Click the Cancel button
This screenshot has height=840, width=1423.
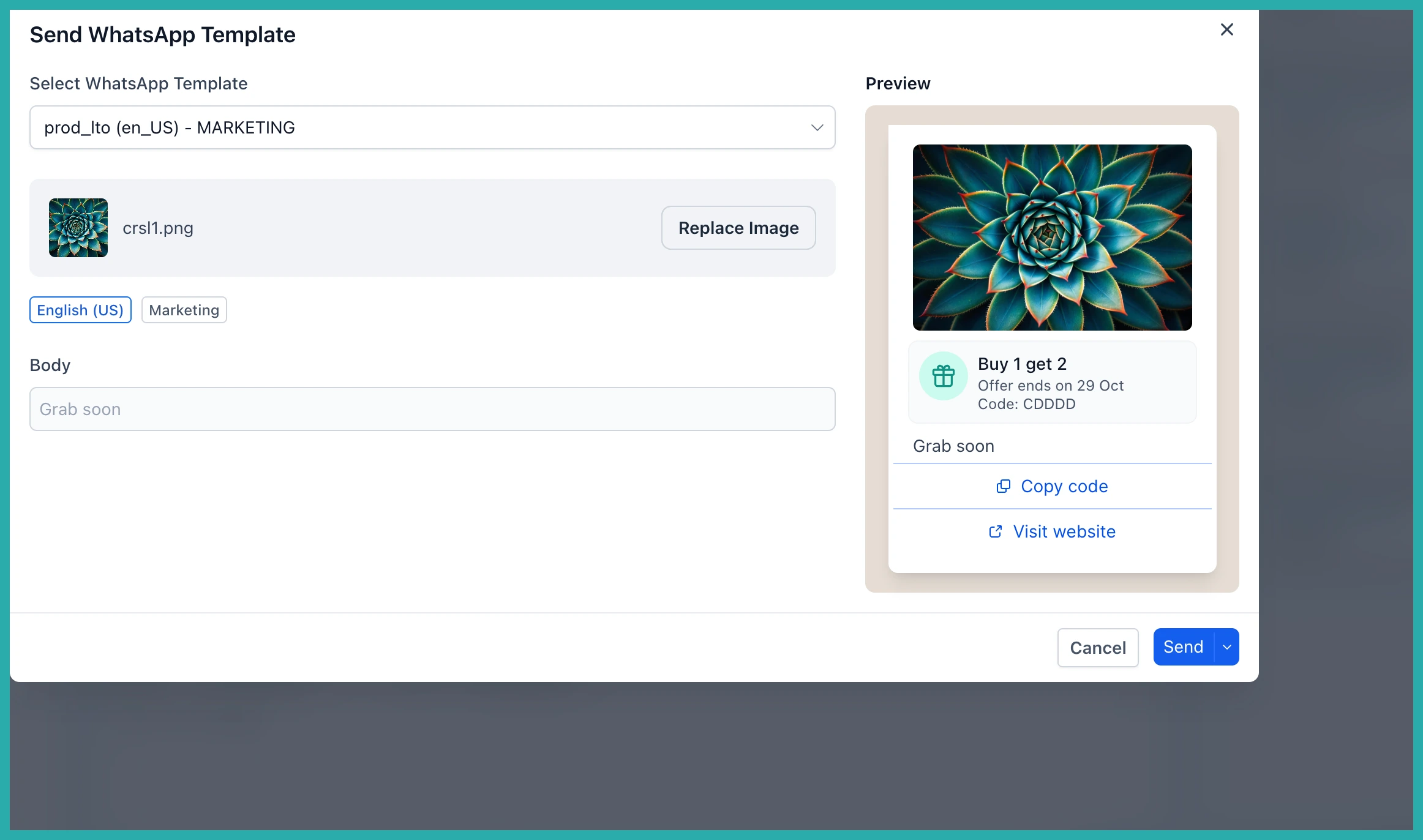tap(1098, 648)
